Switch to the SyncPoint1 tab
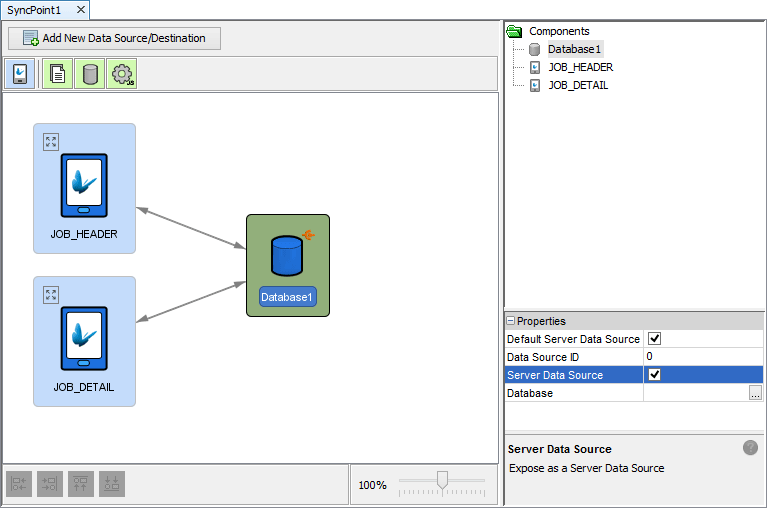This screenshot has width=767, height=508. click(x=36, y=9)
